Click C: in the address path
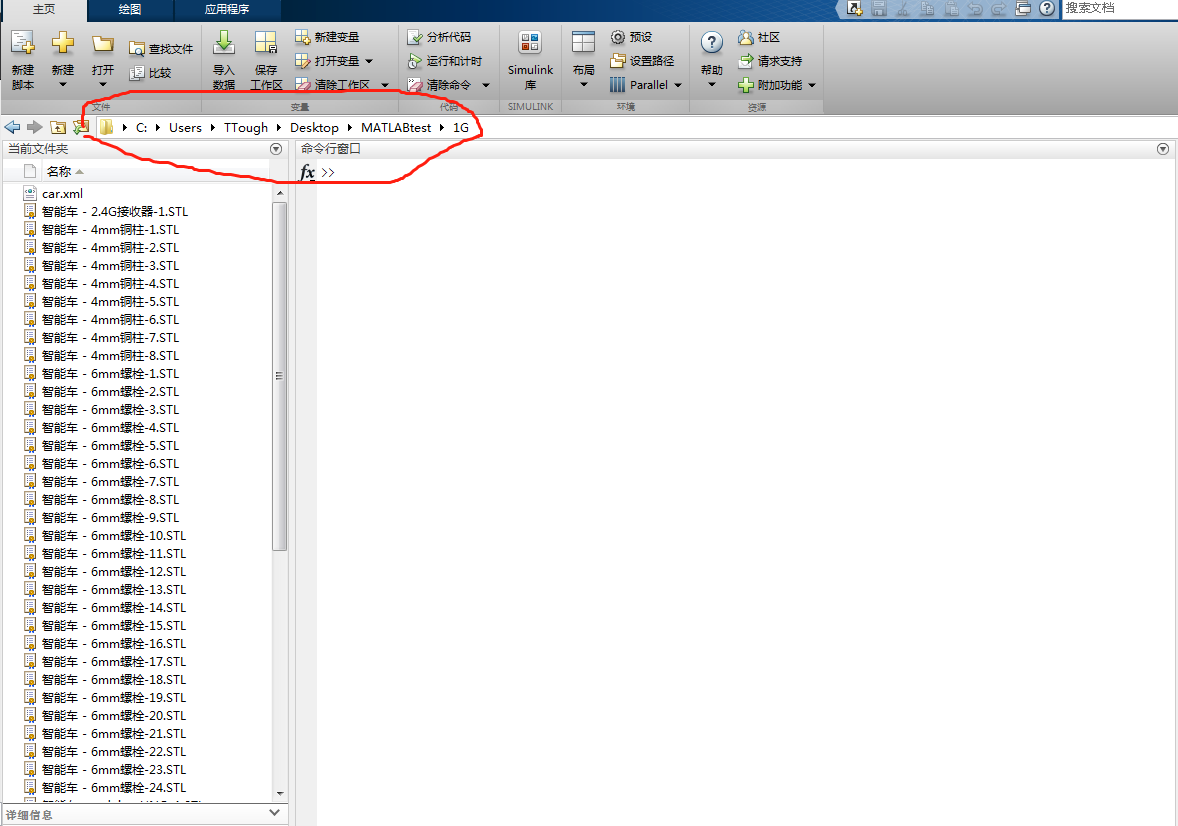The width and height of the screenshot is (1178, 826). coord(141,128)
